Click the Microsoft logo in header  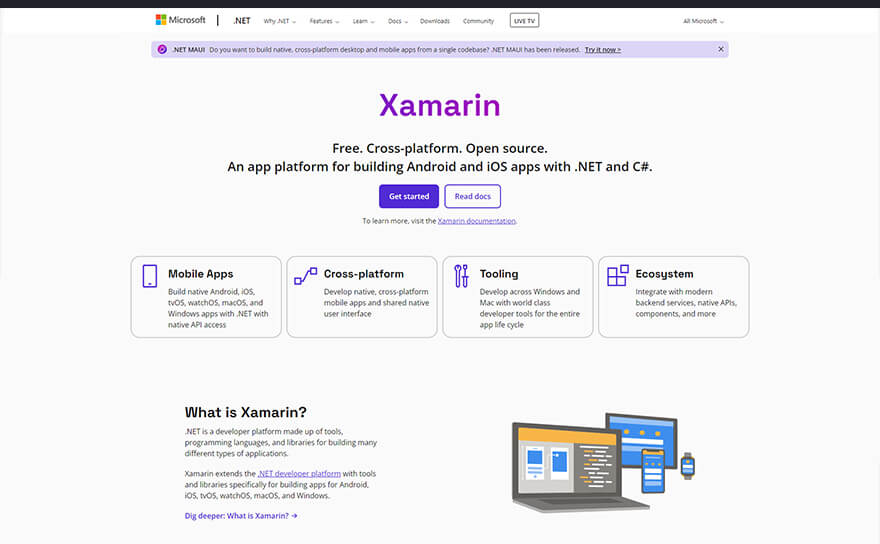[180, 20]
